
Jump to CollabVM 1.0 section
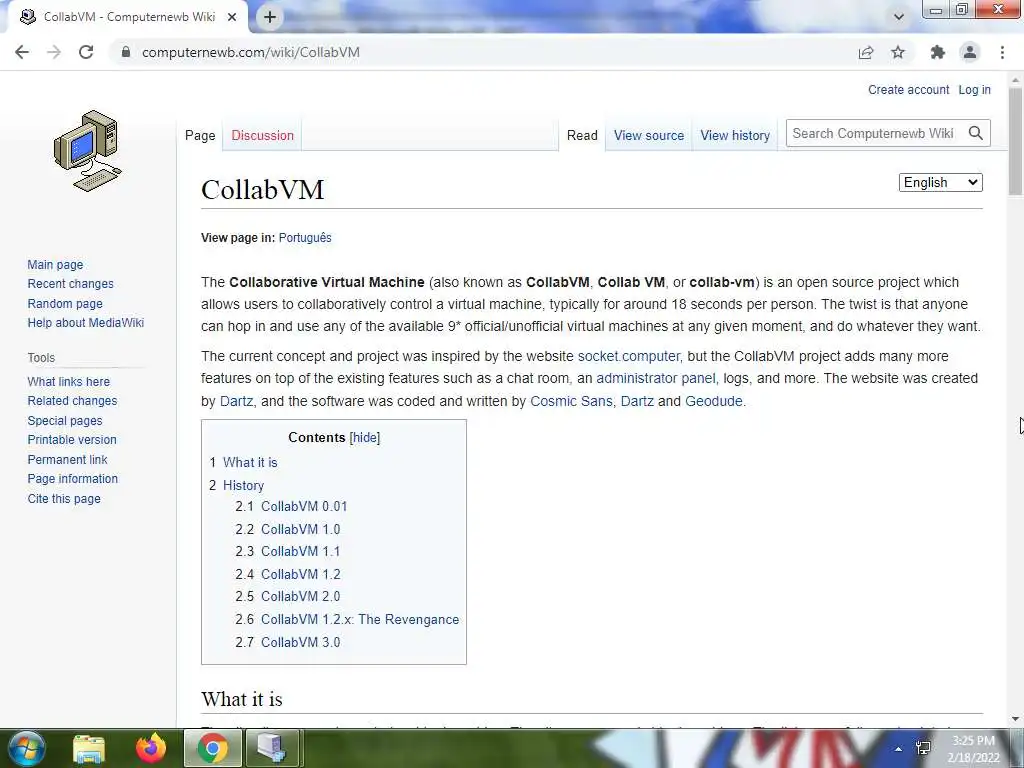click(x=300, y=530)
